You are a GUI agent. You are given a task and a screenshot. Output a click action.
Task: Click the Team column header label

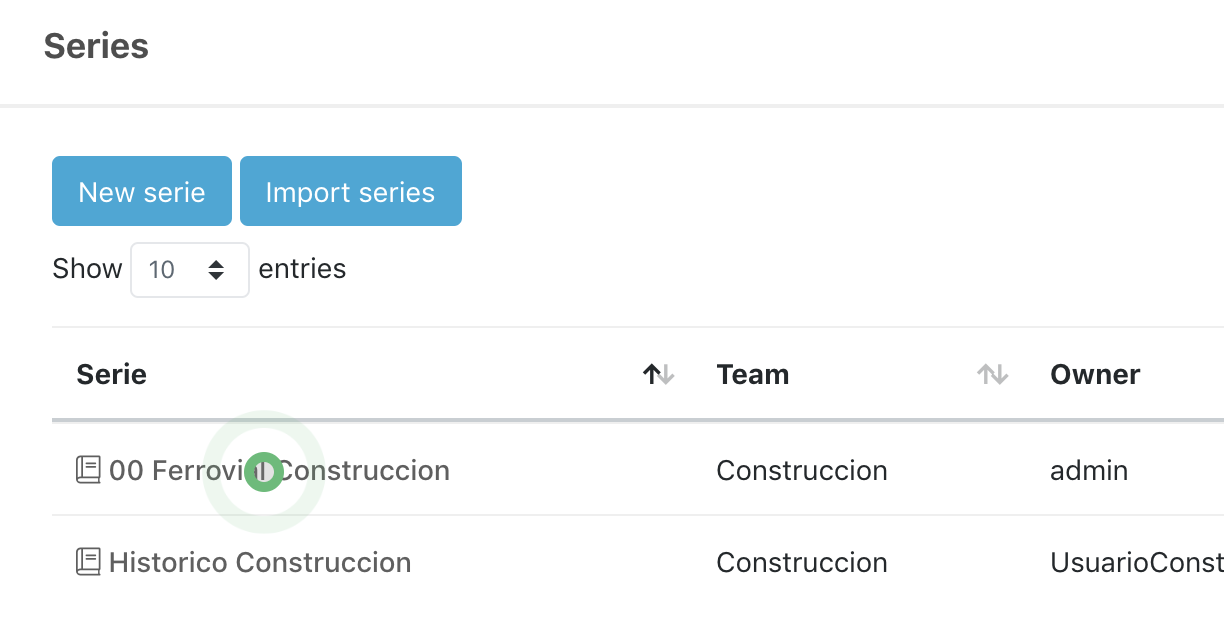(x=753, y=375)
